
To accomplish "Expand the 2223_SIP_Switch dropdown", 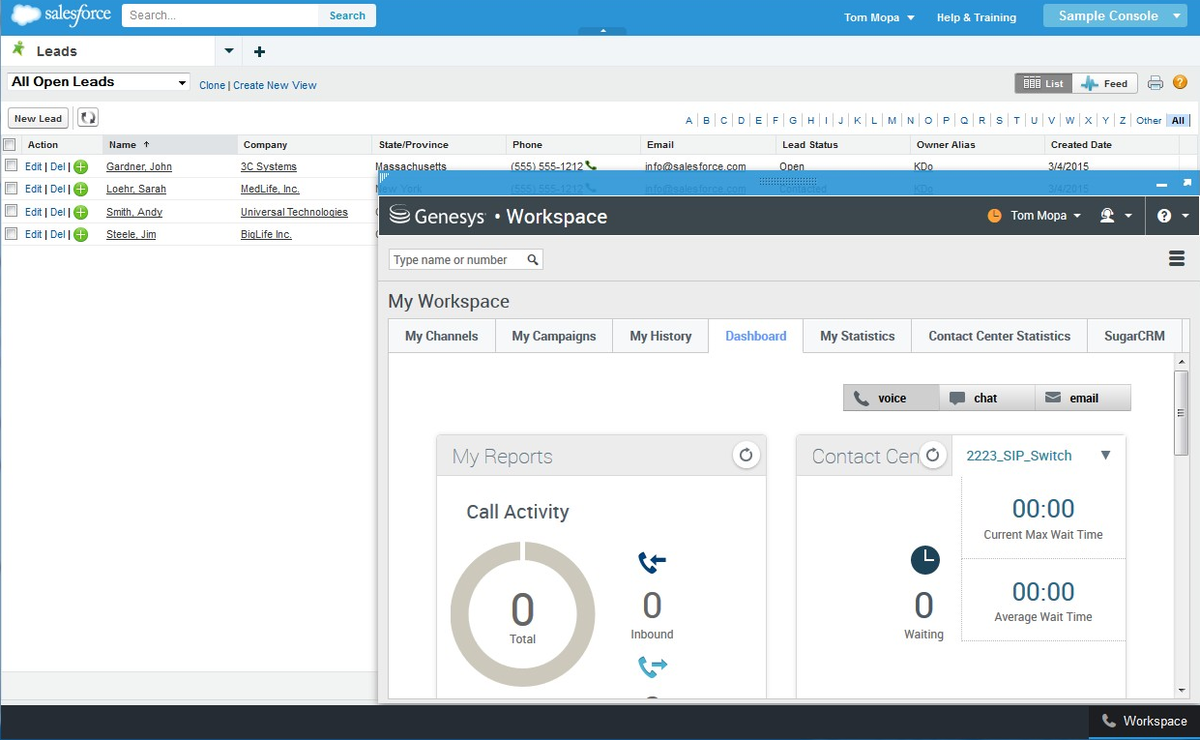I will pos(1105,455).
